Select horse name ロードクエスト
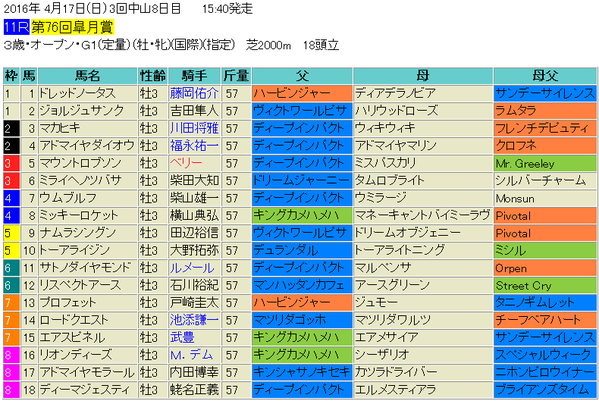Viewport: 599px width, 401px height. click(x=74, y=320)
